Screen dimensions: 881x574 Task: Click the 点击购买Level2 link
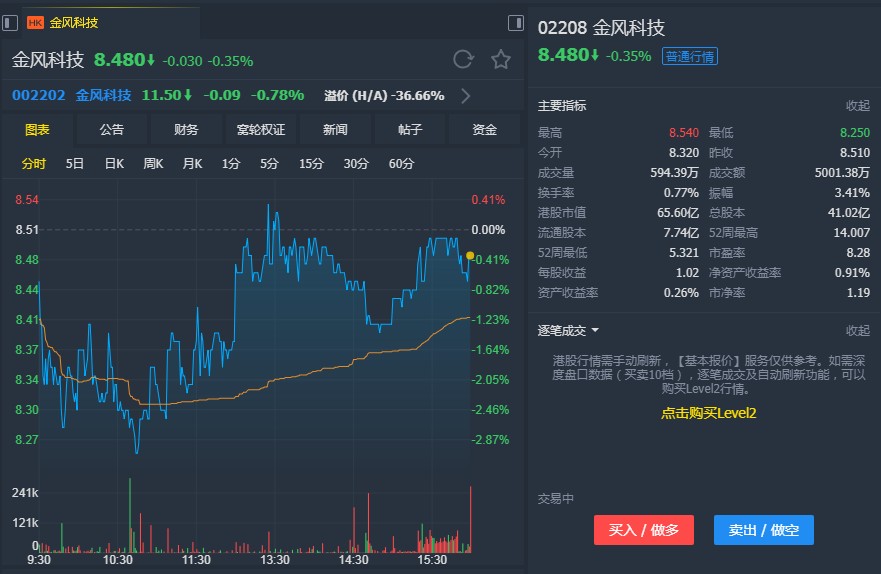708,413
